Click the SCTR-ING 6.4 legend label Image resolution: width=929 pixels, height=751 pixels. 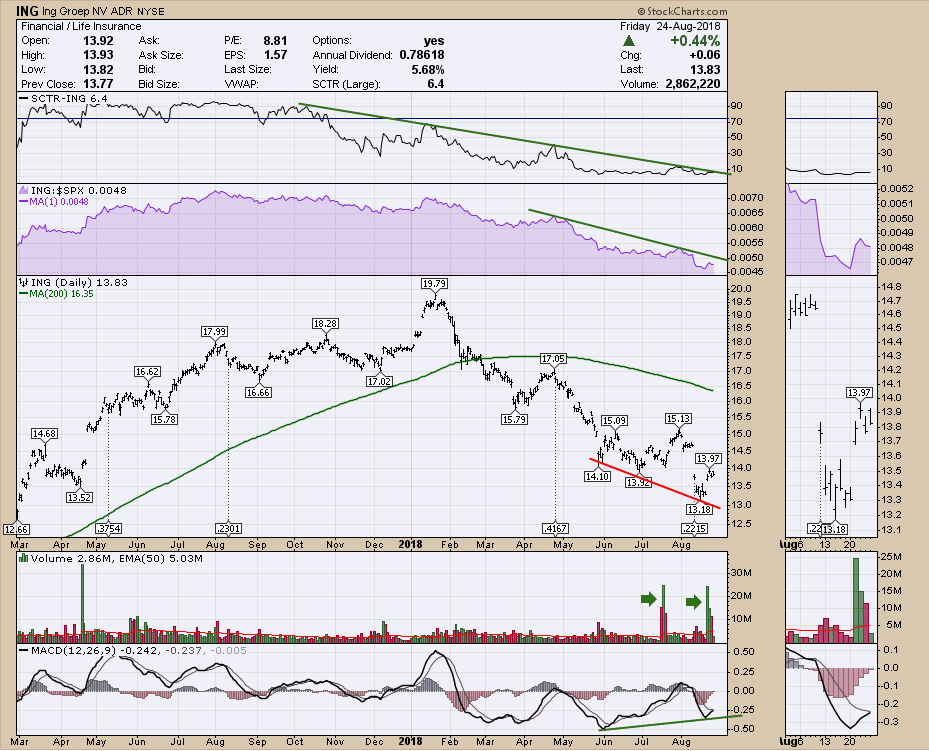click(x=68, y=98)
